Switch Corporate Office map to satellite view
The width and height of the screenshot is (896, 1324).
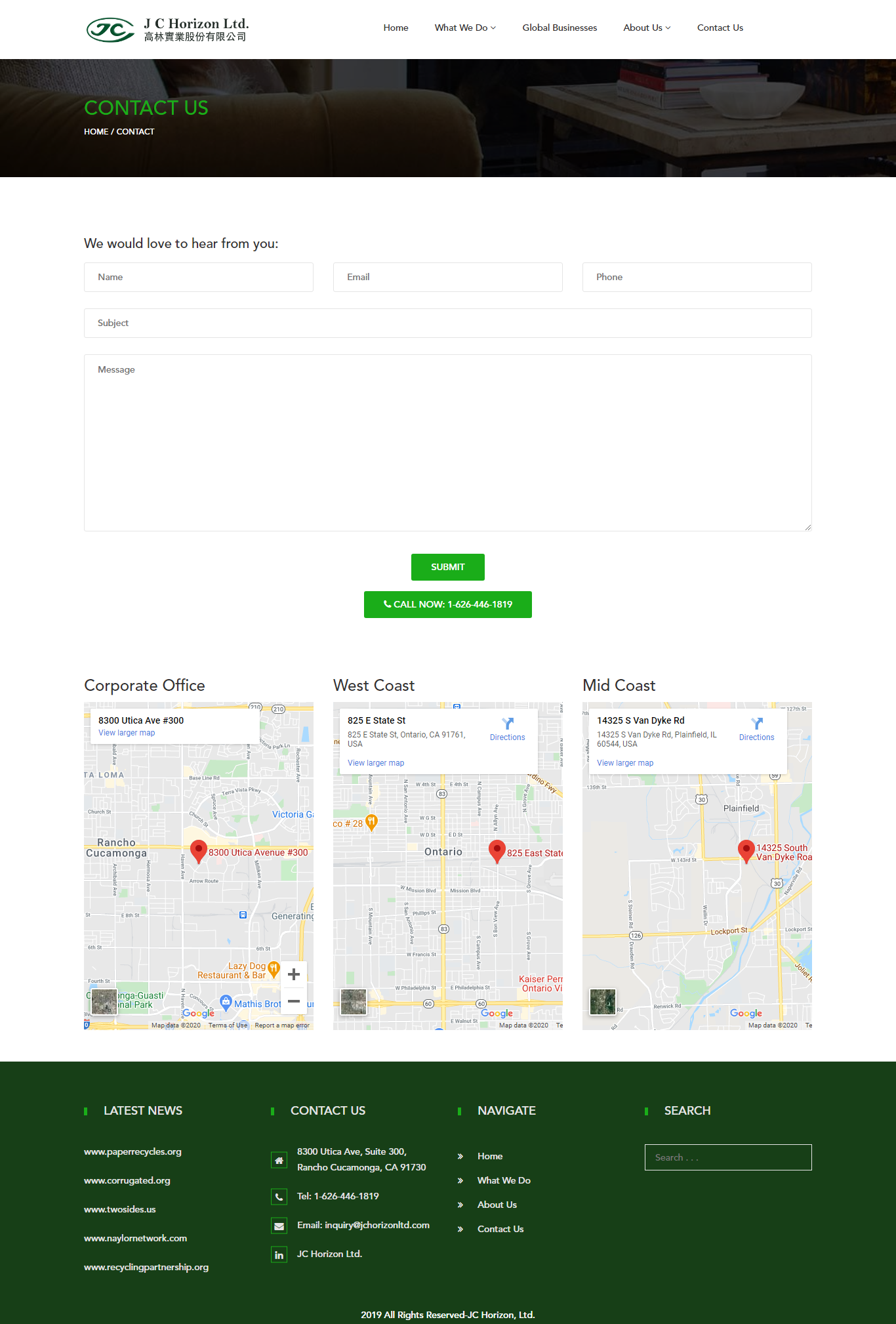(104, 1002)
